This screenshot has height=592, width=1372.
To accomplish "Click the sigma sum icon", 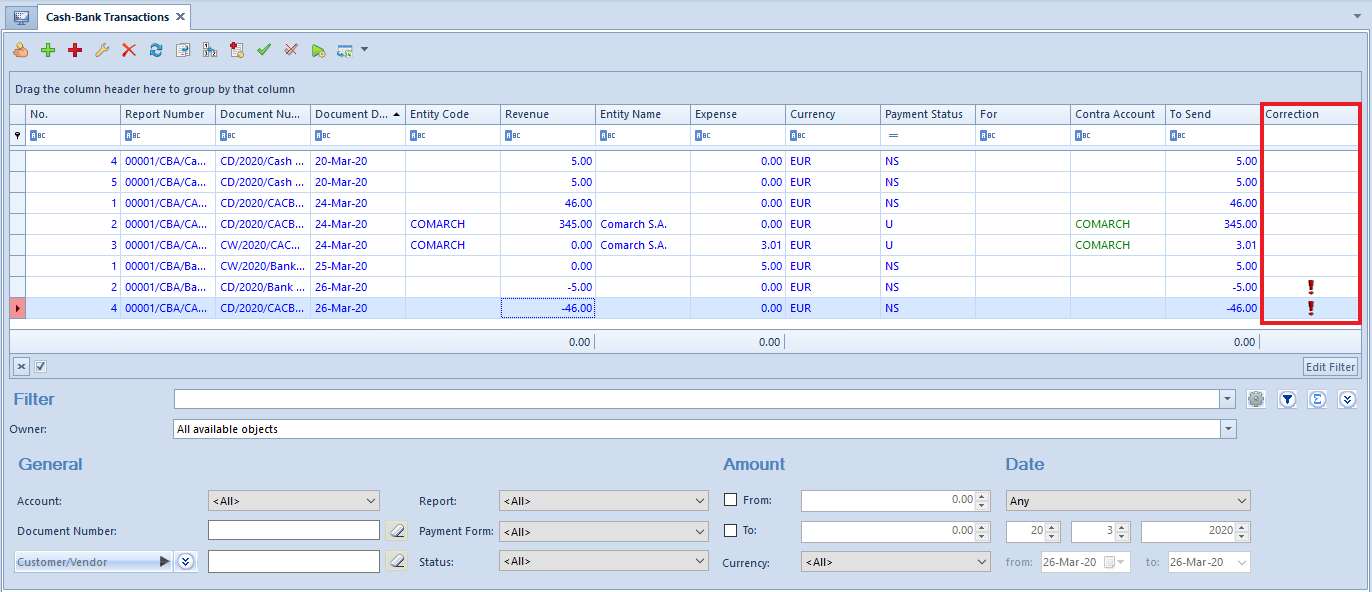I will [1318, 399].
